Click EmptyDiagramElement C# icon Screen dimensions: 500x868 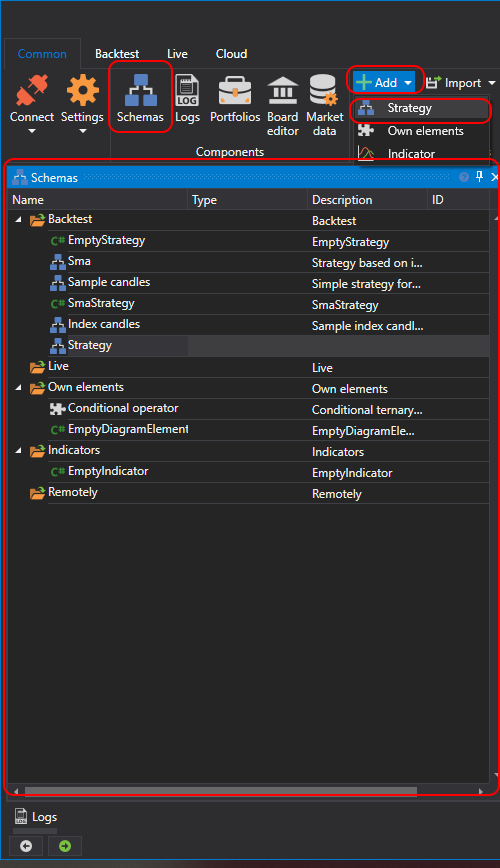[58, 430]
